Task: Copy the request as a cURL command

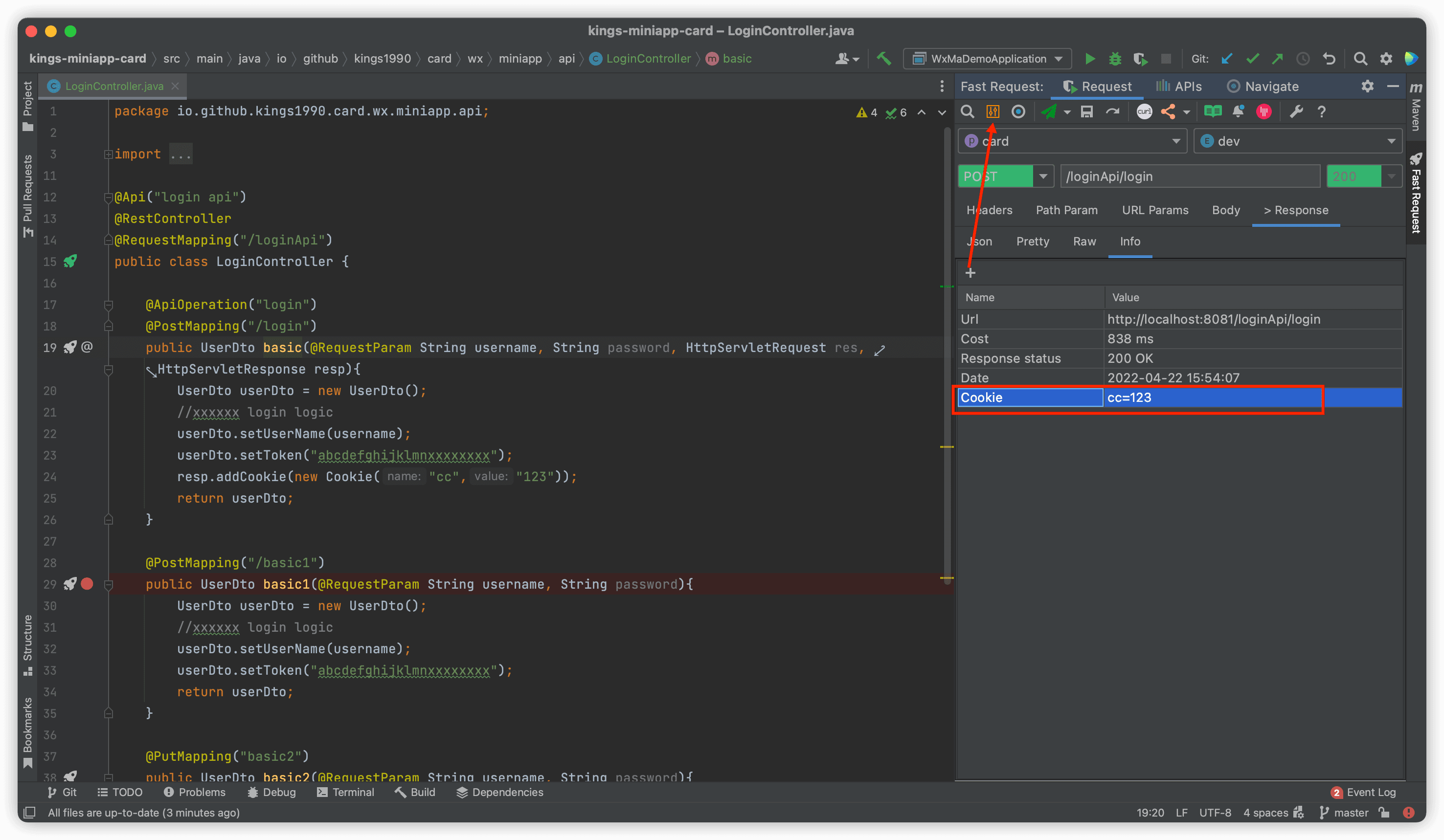Action: (x=1144, y=111)
